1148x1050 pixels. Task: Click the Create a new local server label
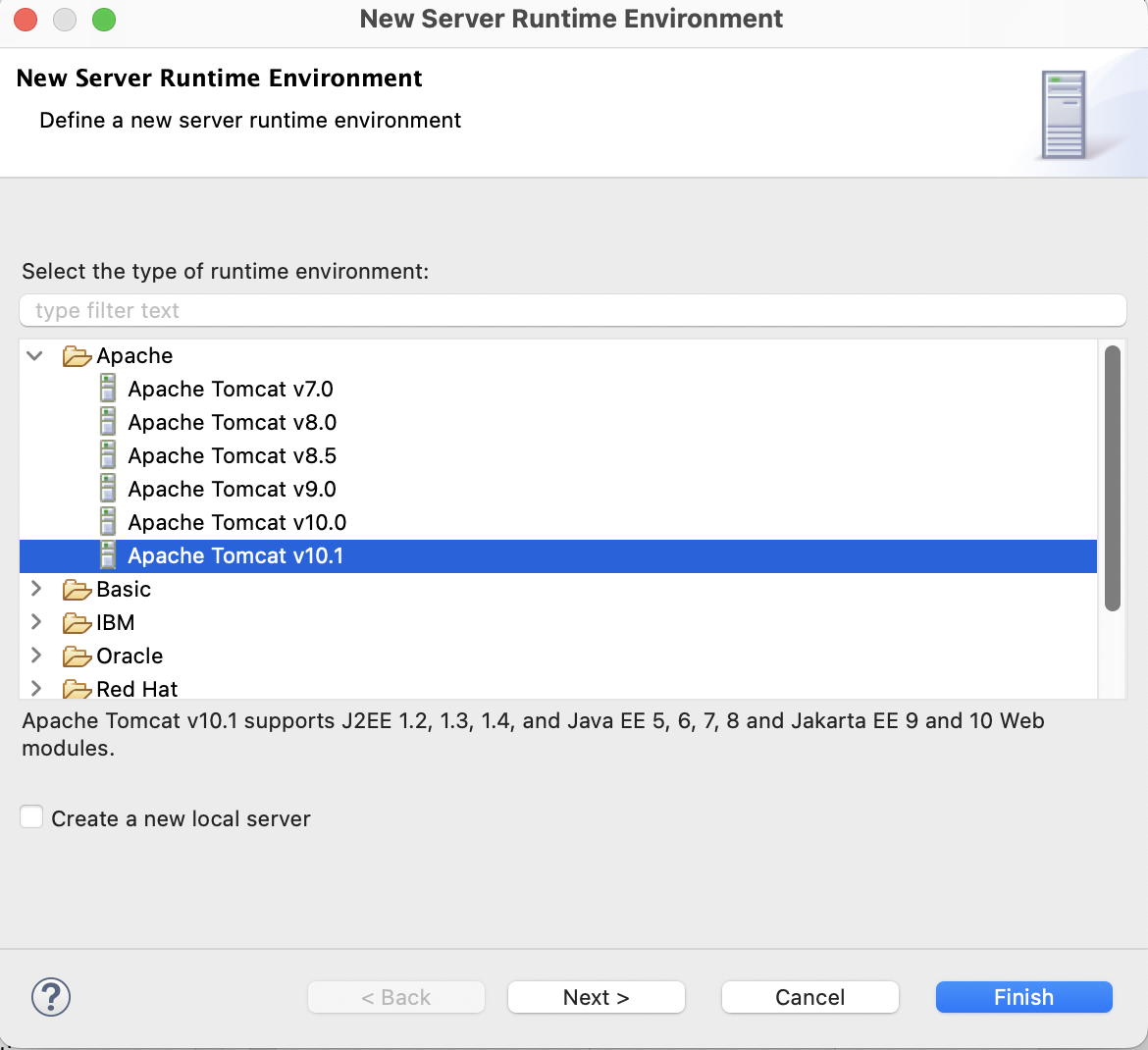tap(181, 818)
